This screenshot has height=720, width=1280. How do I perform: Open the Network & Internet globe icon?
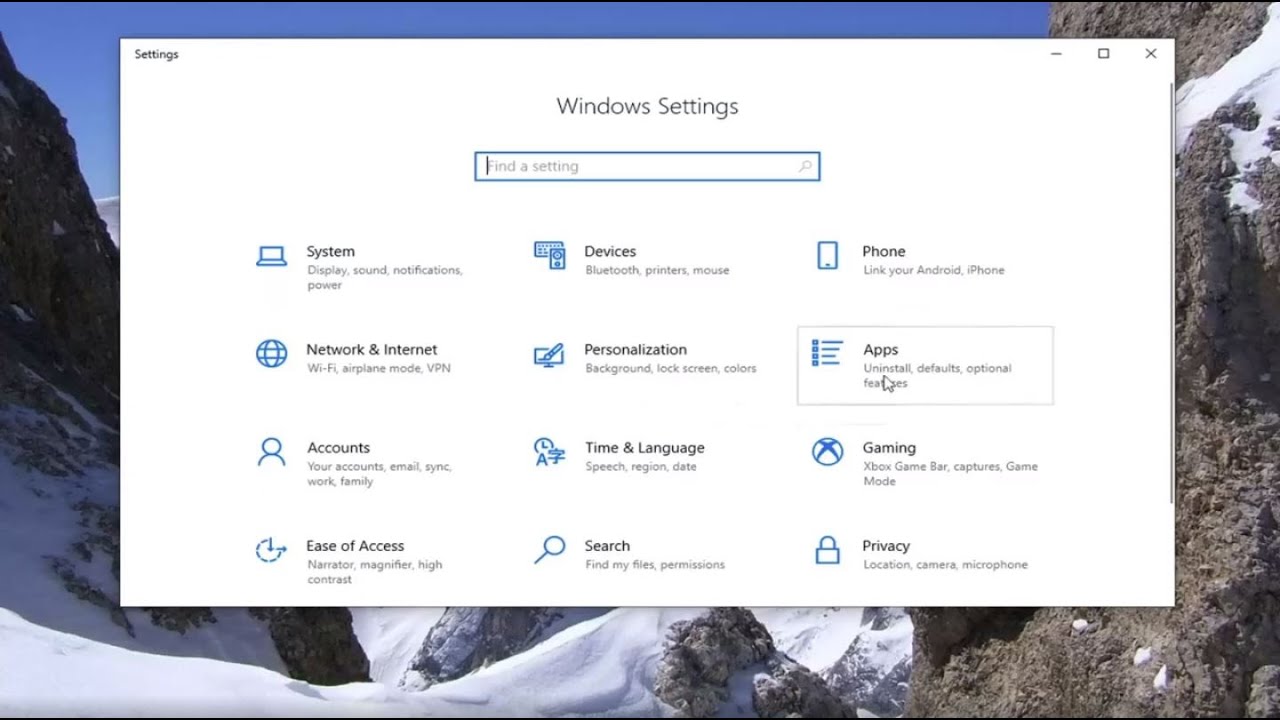271,354
